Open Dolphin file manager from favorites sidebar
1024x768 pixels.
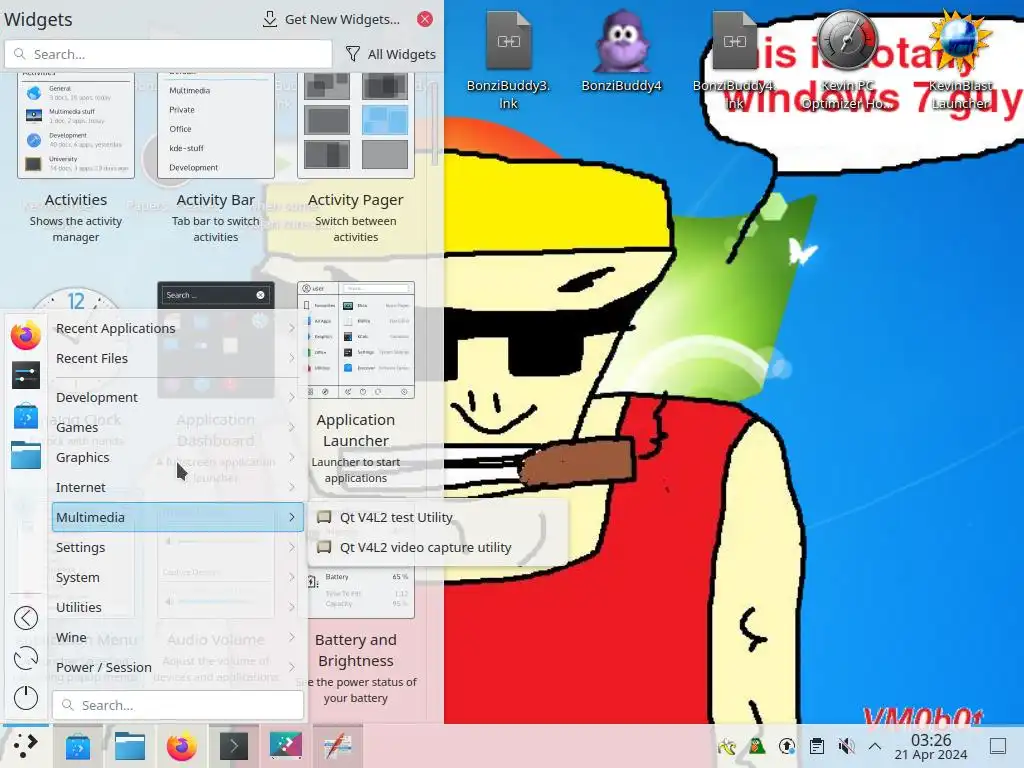25,455
